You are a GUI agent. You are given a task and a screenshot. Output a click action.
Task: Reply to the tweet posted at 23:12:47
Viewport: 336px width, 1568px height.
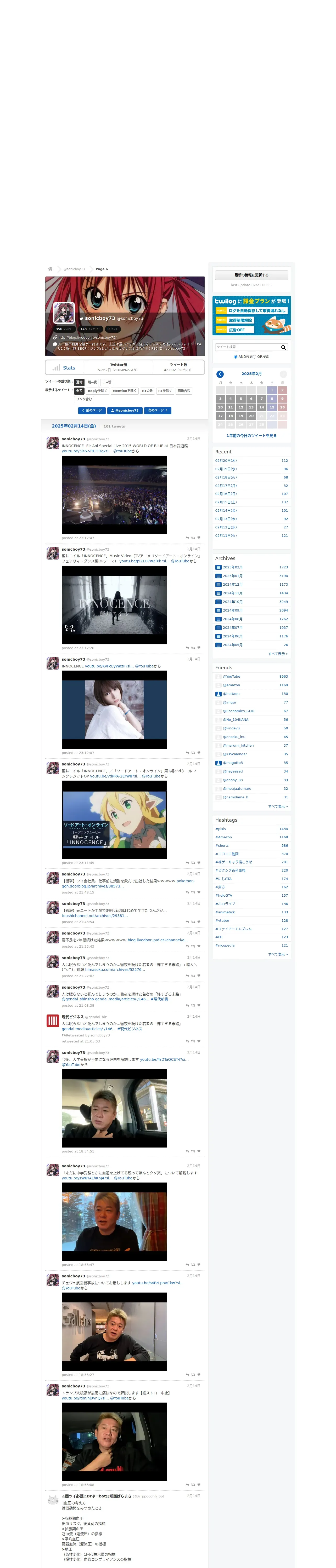point(187,538)
